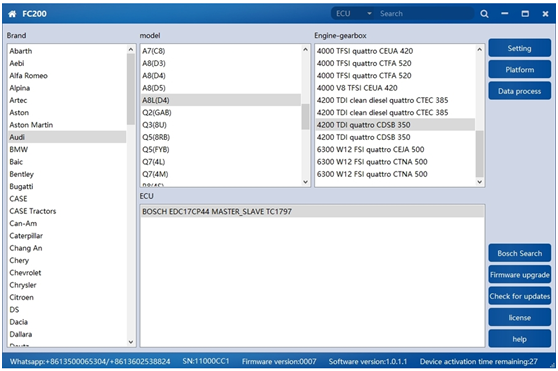
Task: Open the license button
Action: pyautogui.click(x=520, y=318)
